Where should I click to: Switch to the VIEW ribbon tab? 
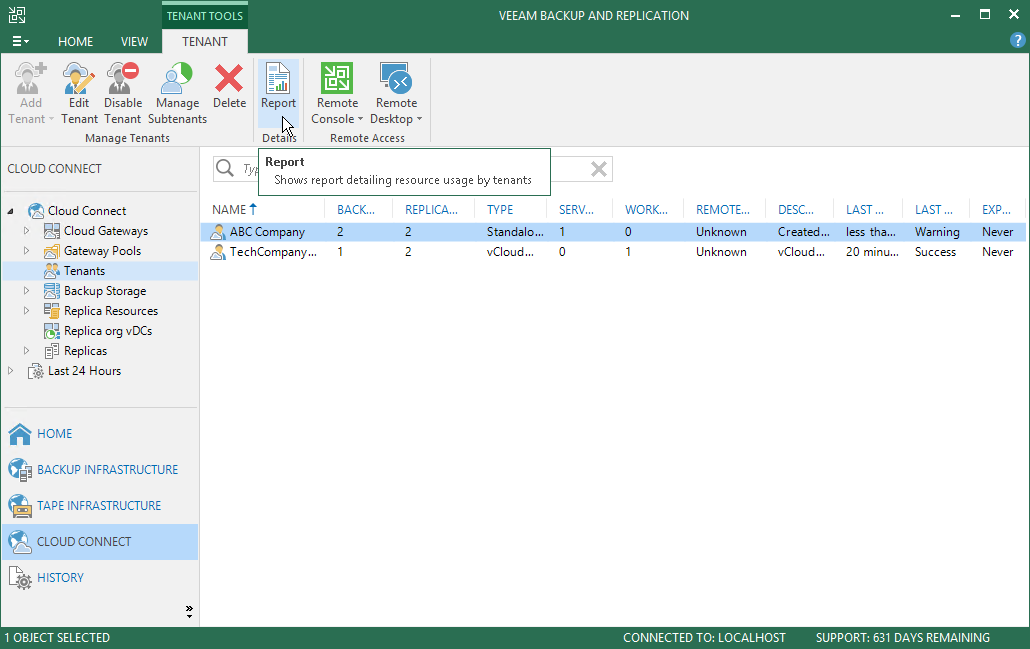[134, 41]
